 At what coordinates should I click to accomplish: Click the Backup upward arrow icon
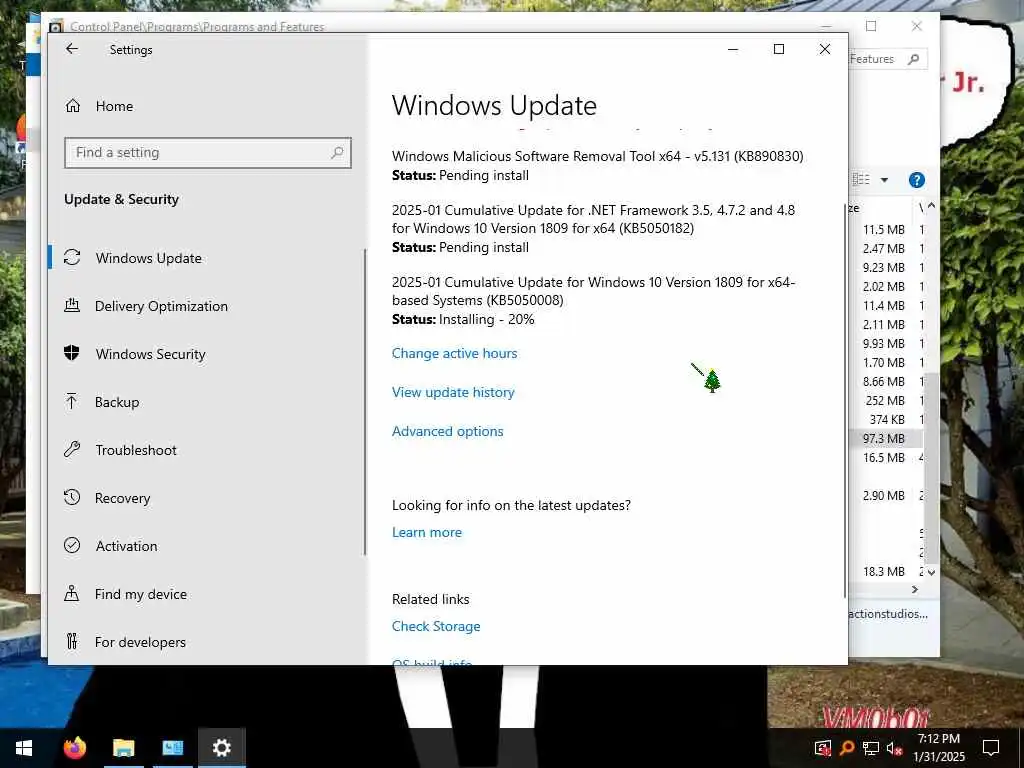(x=72, y=401)
